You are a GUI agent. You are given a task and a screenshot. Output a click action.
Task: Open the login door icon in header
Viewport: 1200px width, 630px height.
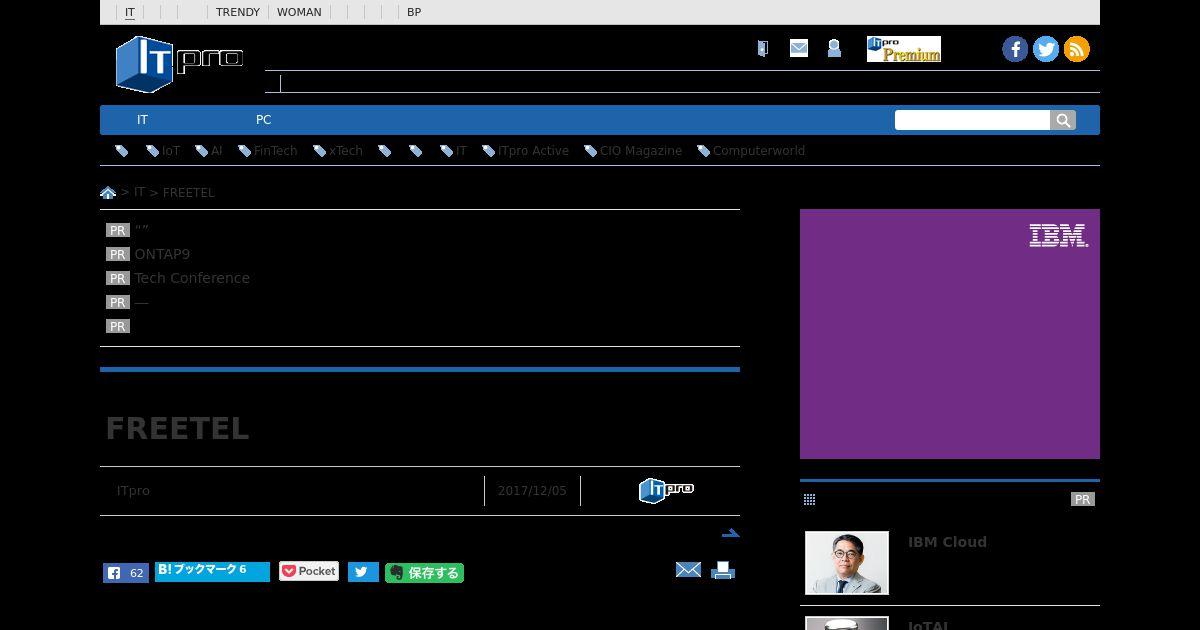click(x=762, y=48)
